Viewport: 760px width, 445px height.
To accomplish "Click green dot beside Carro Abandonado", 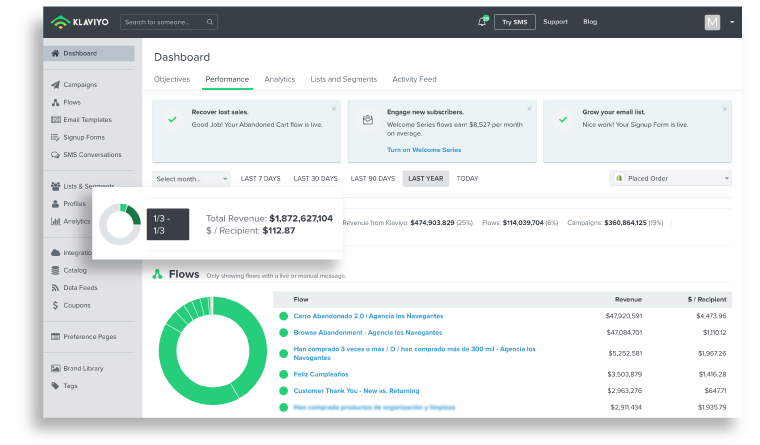I will pos(284,316).
